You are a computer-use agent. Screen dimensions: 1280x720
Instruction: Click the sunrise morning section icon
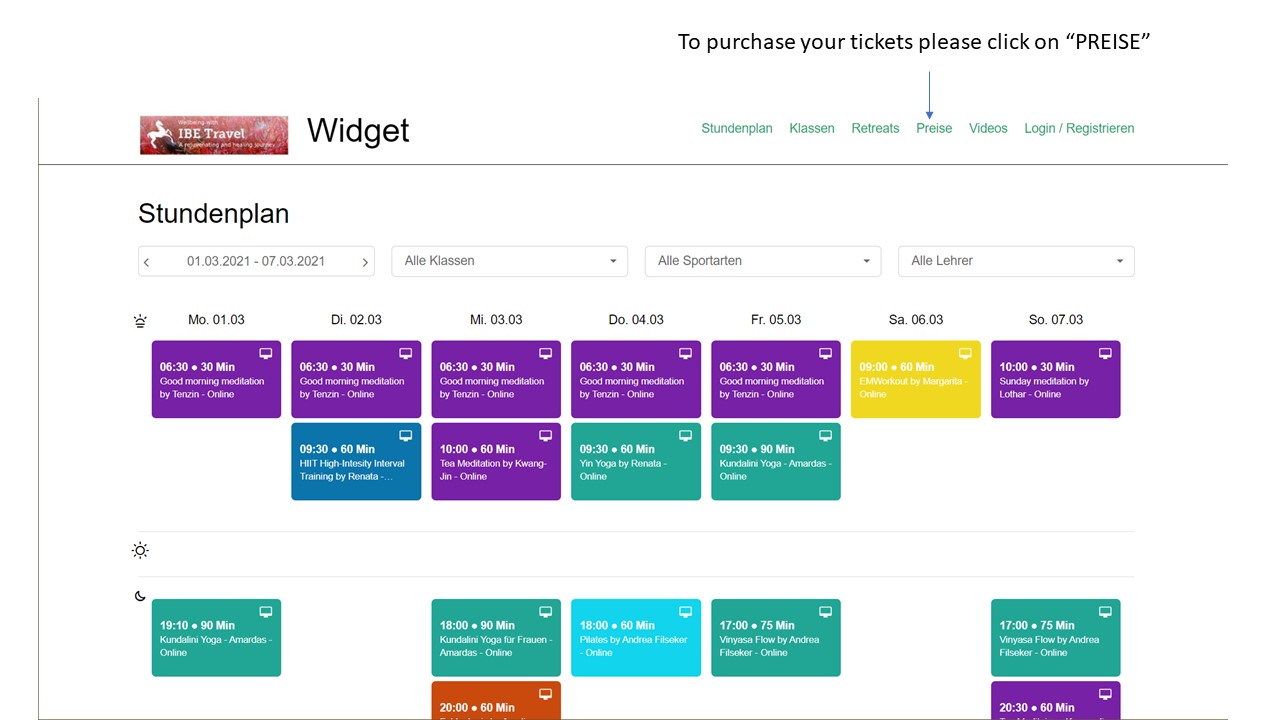(x=140, y=321)
